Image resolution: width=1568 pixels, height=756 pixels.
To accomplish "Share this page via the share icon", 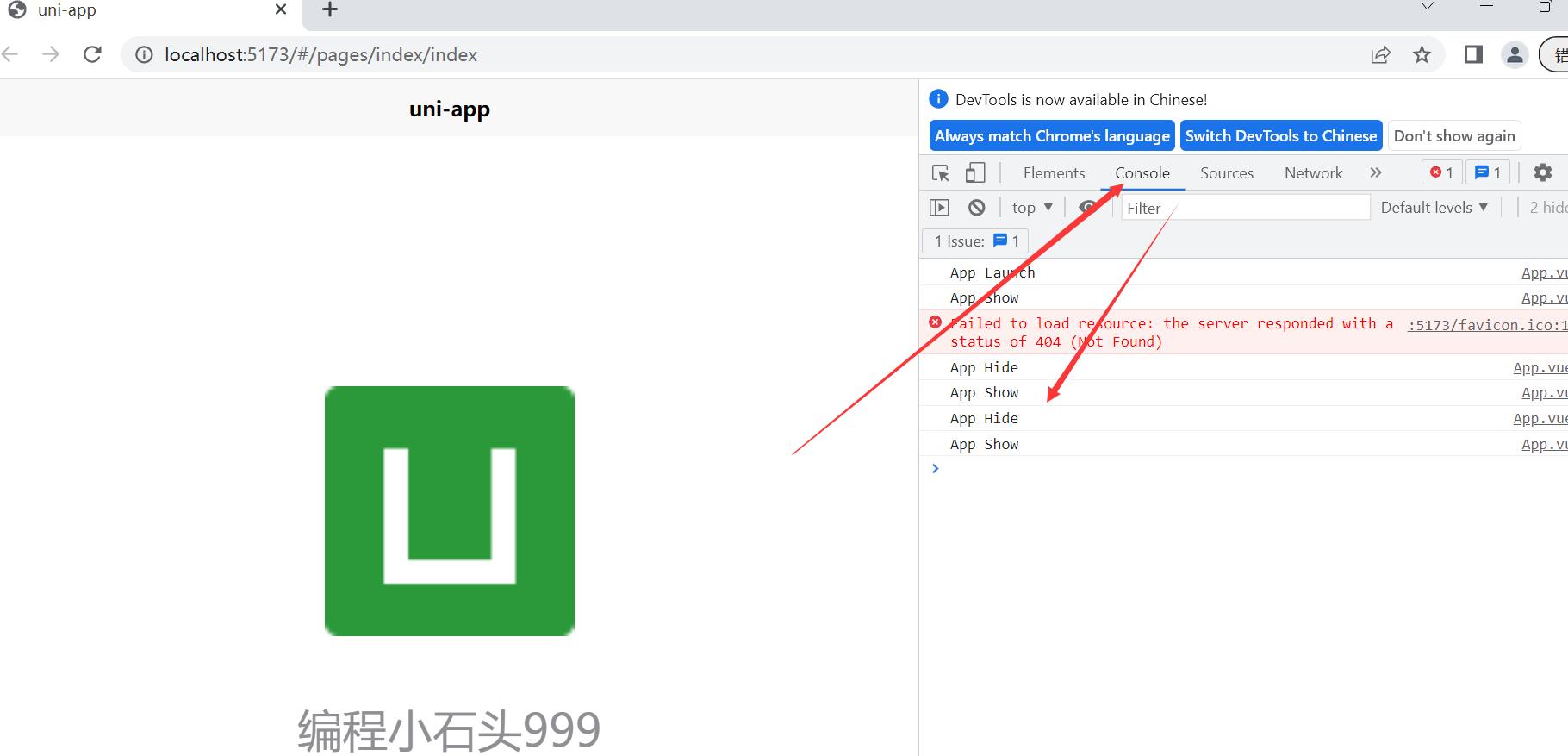I will pyautogui.click(x=1381, y=54).
